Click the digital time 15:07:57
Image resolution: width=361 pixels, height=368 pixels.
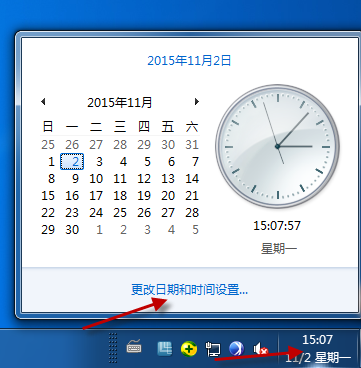(277, 226)
